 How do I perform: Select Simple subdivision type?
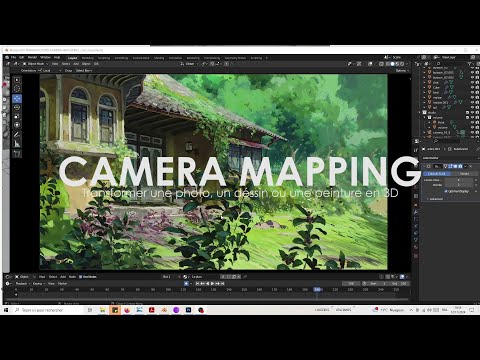465,174
